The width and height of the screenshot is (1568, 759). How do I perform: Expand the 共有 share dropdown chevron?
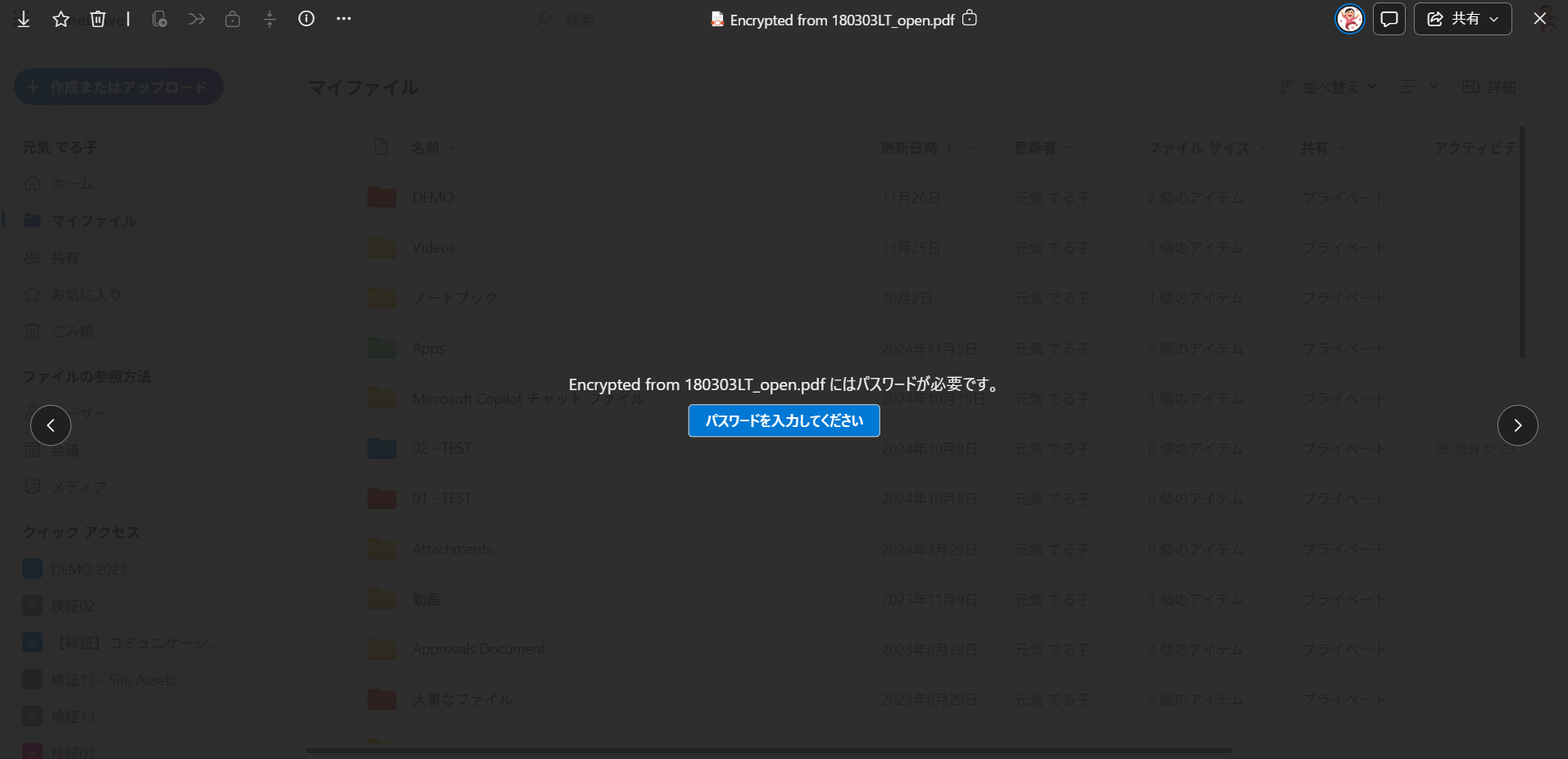click(1494, 19)
